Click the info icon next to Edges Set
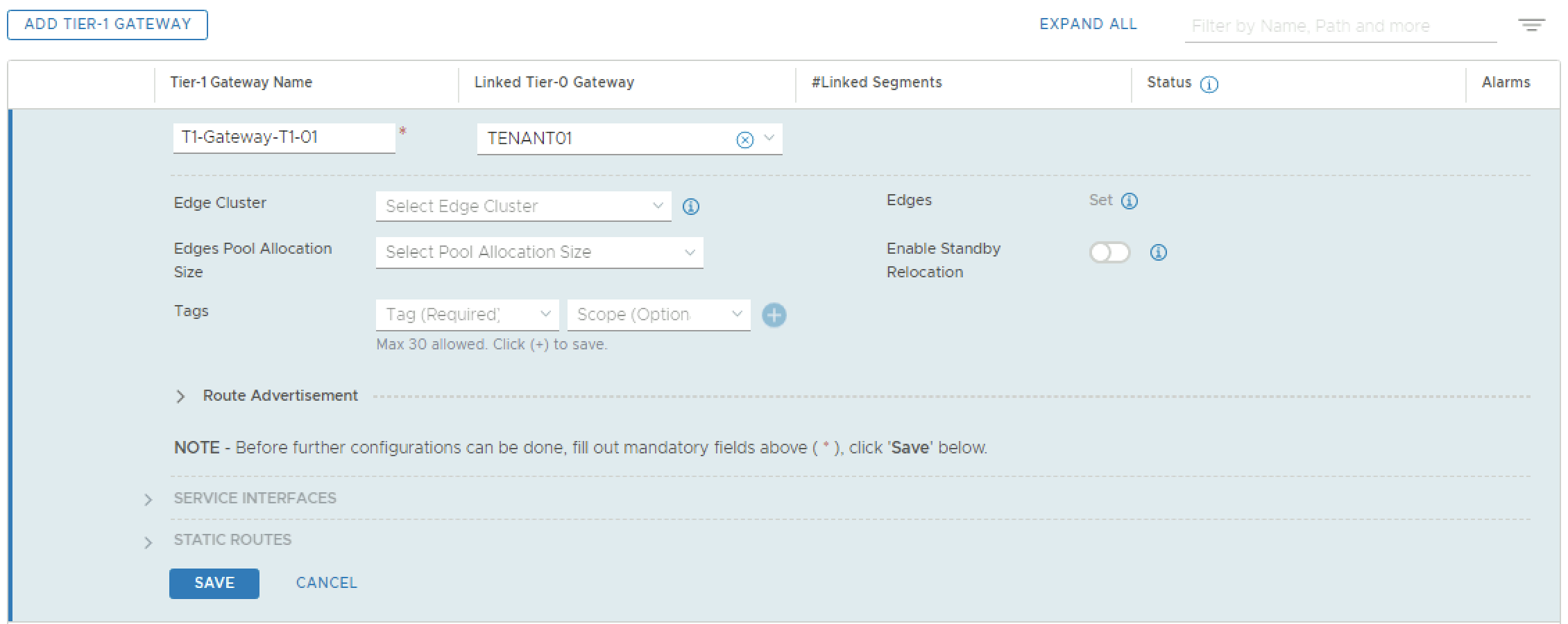Screen dimensions: 1568x624 click(x=1130, y=201)
